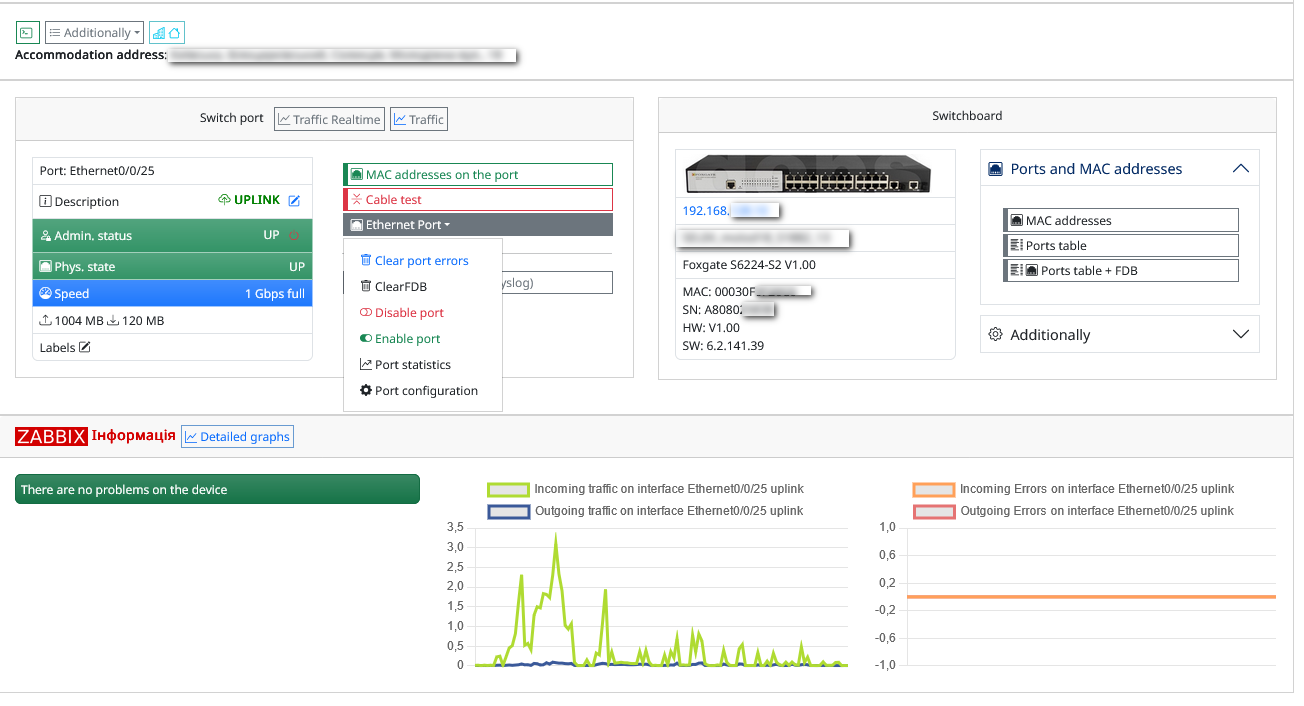The width and height of the screenshot is (1304, 706).
Task: Click the Foxgate switch device image
Action: tap(815, 175)
